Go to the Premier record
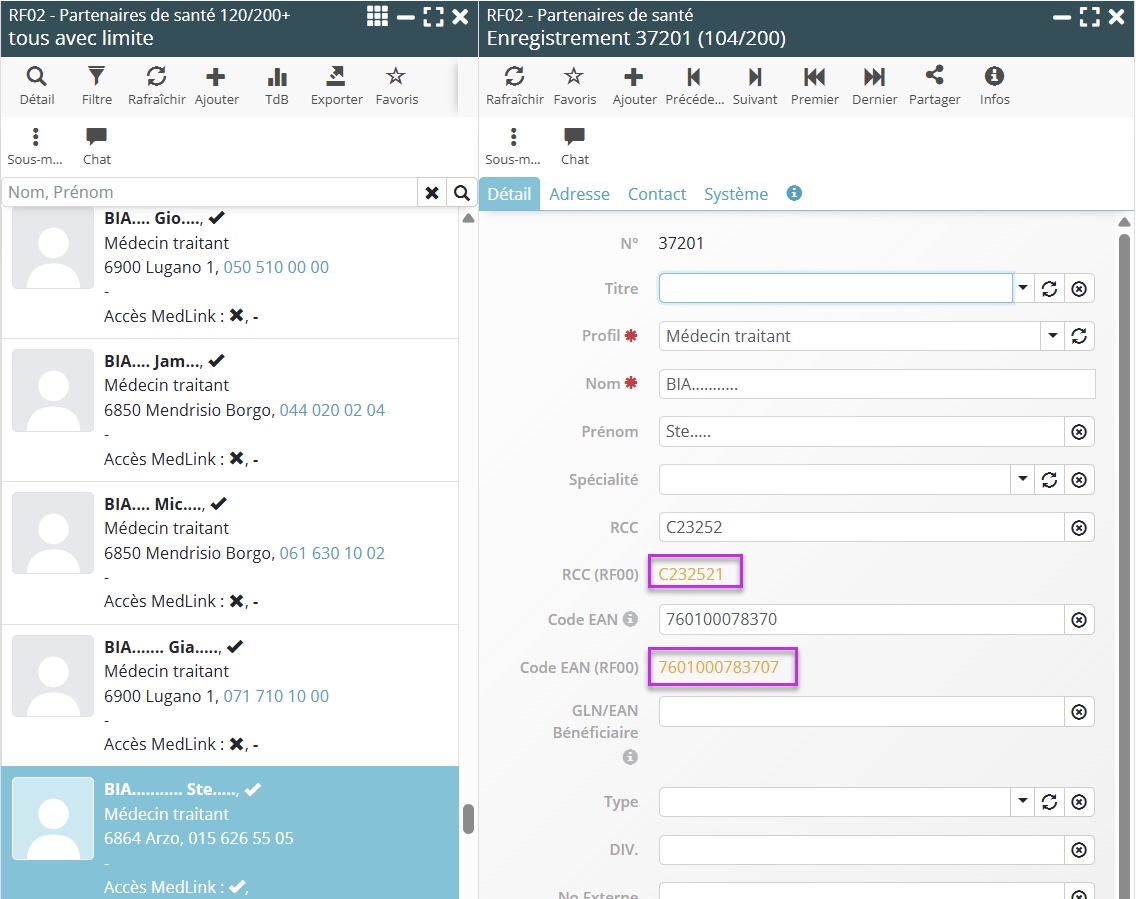The width and height of the screenshot is (1136, 899). click(x=814, y=85)
